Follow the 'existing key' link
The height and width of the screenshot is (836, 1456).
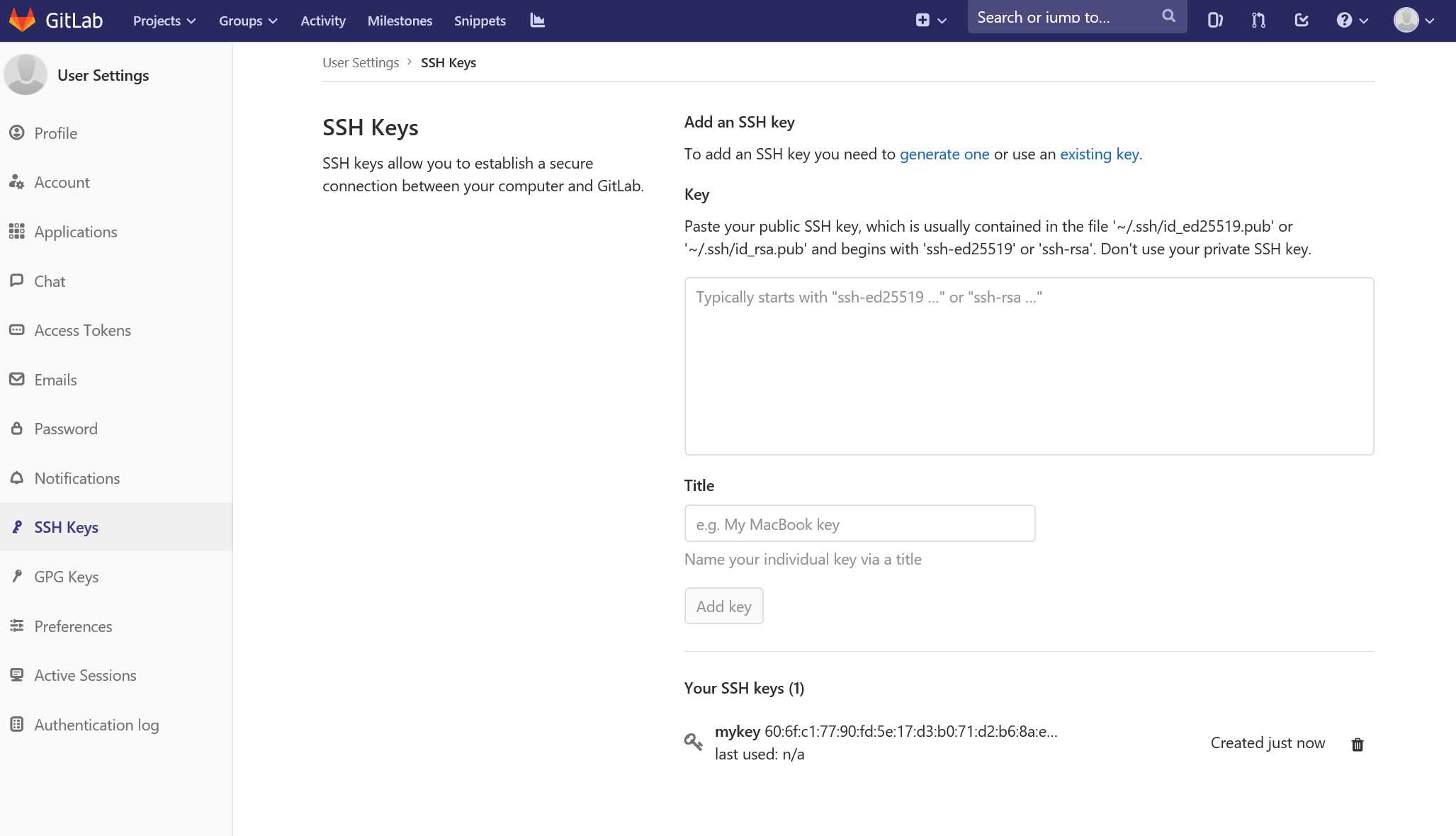pyautogui.click(x=1100, y=154)
